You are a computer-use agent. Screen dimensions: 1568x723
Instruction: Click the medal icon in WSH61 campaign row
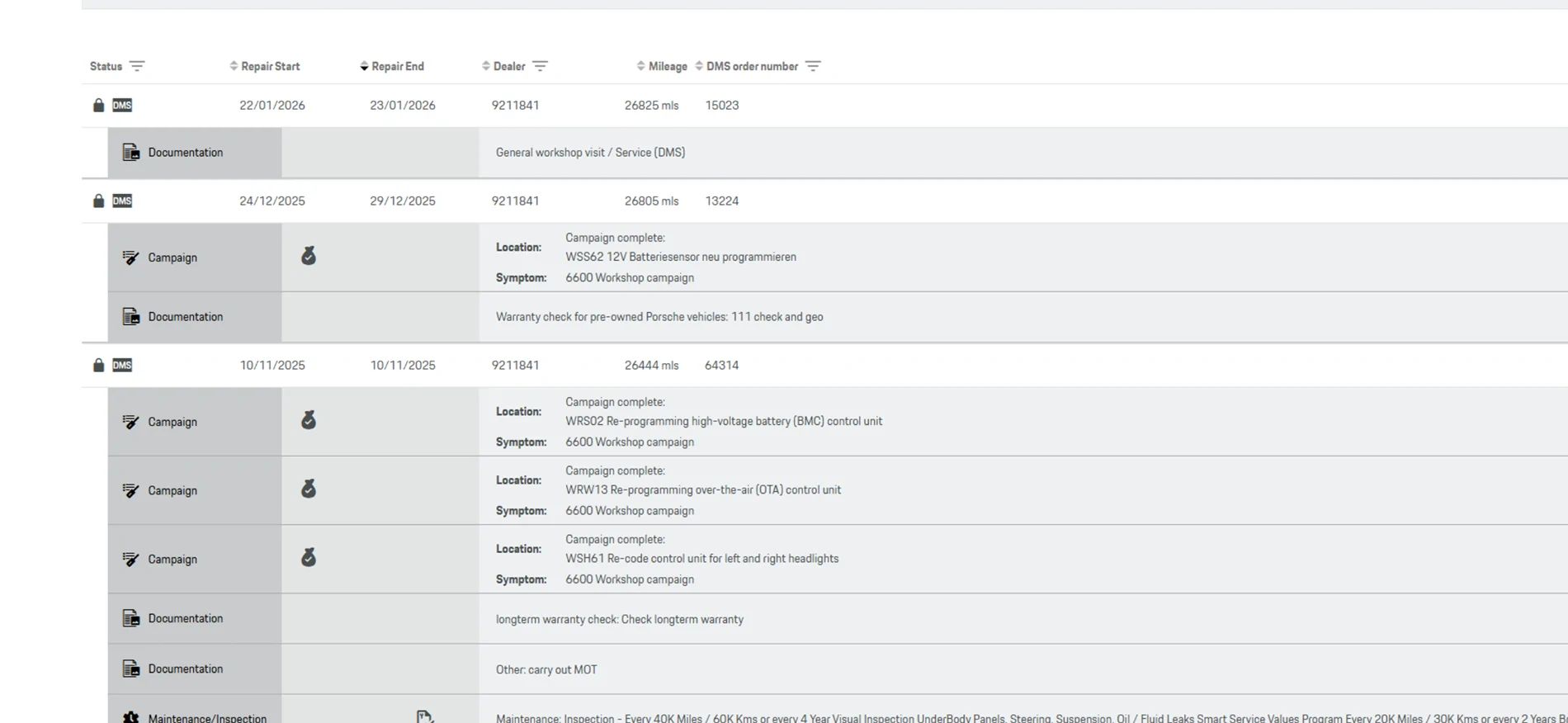(x=309, y=557)
